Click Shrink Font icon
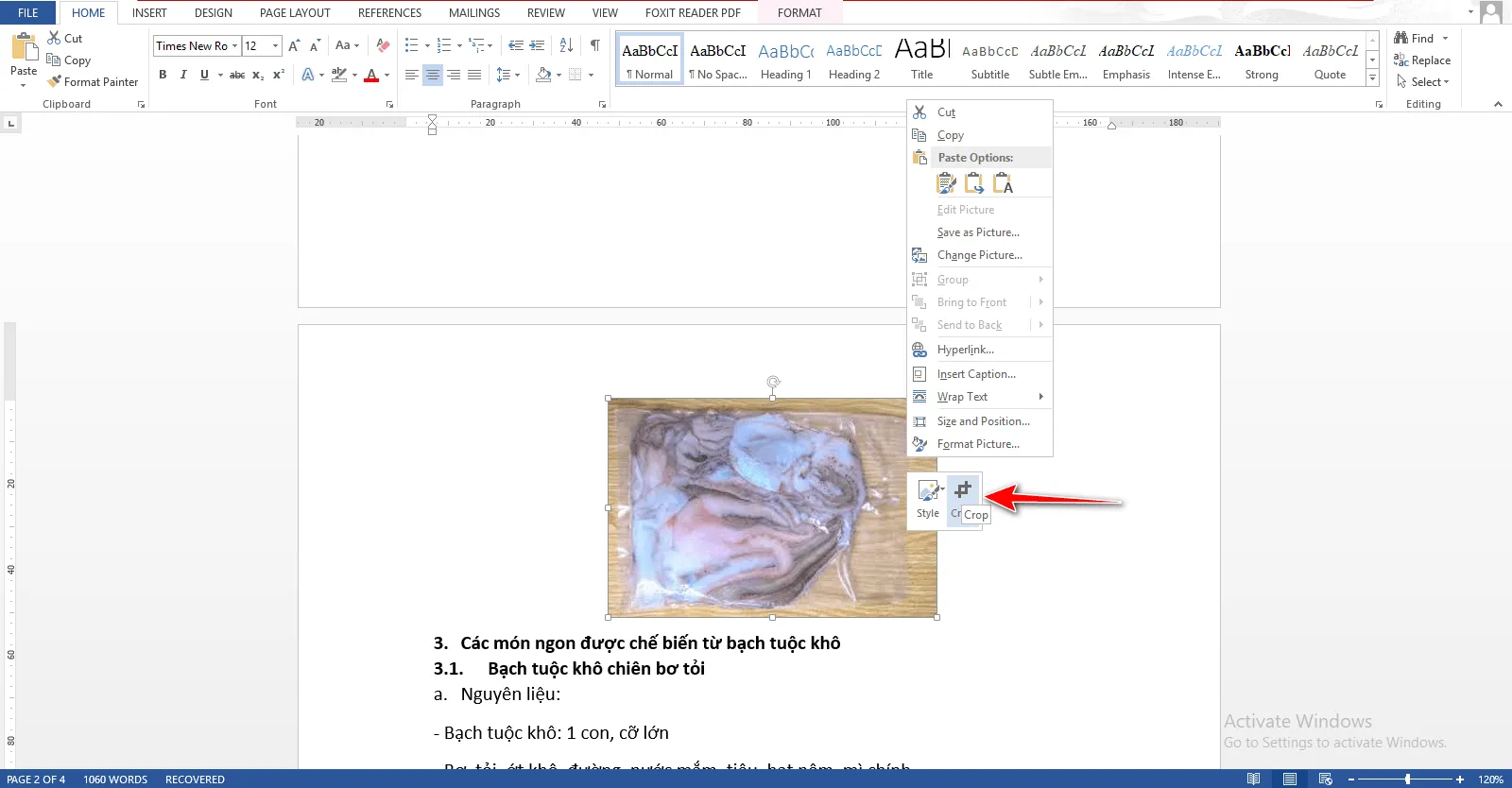1512x788 pixels. coord(315,45)
